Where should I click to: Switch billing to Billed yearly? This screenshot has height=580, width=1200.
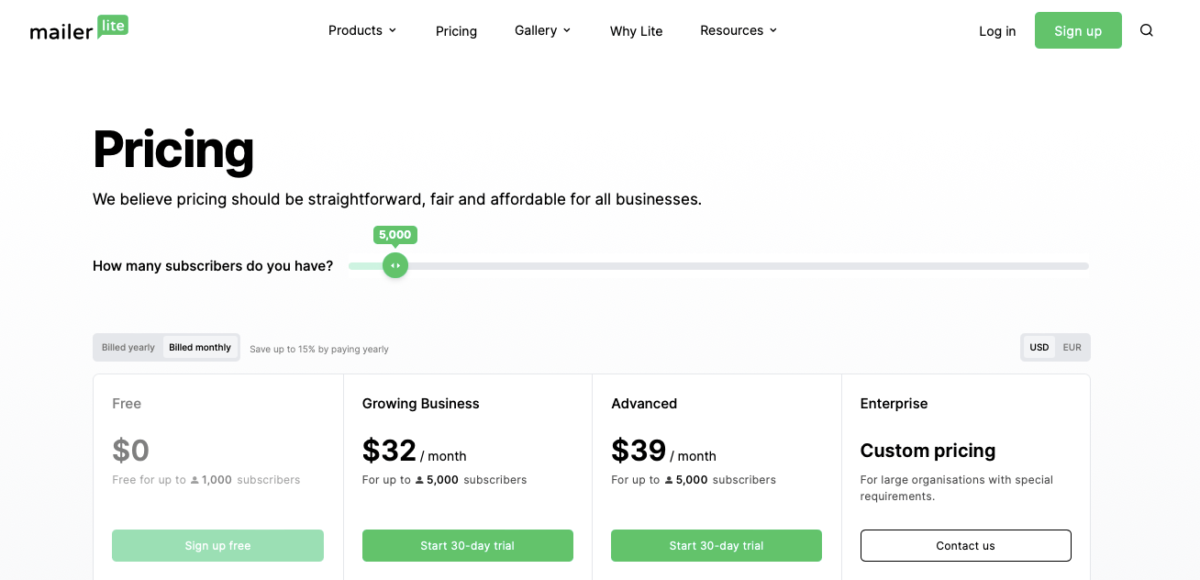pyautogui.click(x=127, y=347)
